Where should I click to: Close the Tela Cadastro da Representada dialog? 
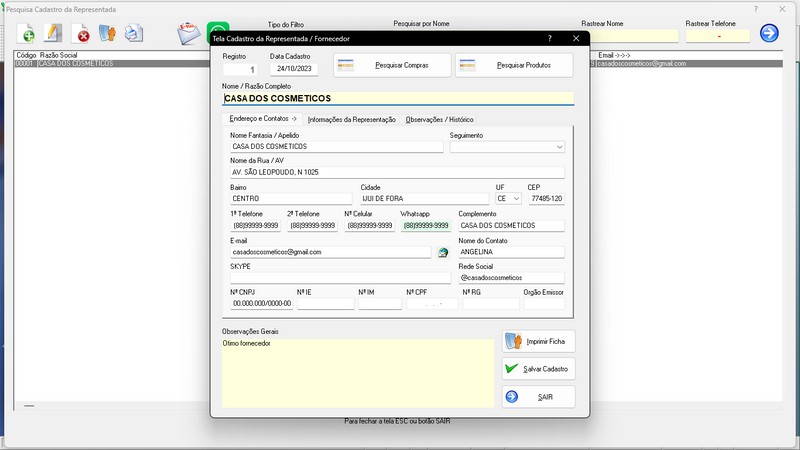576,38
